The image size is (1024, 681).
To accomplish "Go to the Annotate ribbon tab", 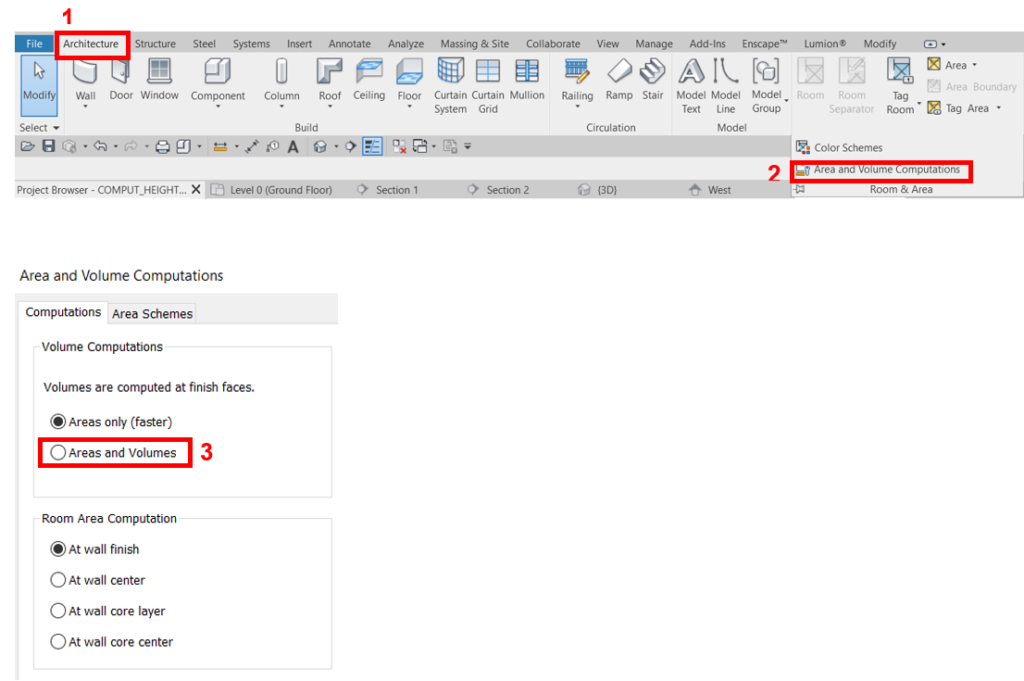I will tap(349, 44).
